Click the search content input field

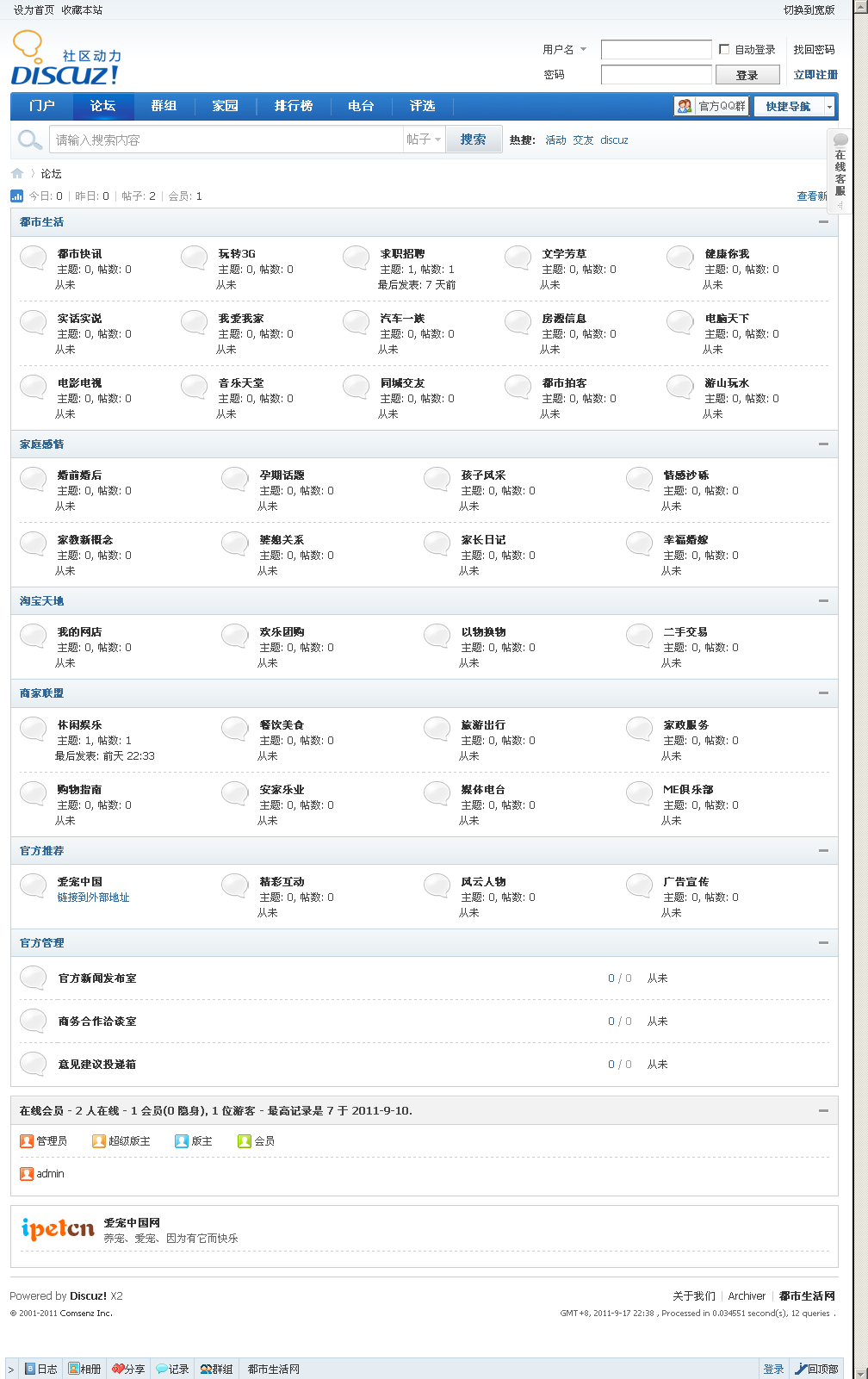pyautogui.click(x=227, y=140)
